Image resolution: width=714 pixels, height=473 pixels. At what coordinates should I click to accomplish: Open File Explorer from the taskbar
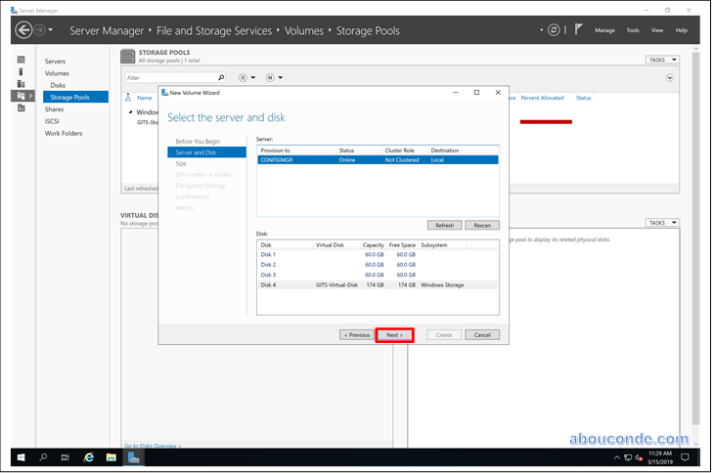(x=111, y=457)
